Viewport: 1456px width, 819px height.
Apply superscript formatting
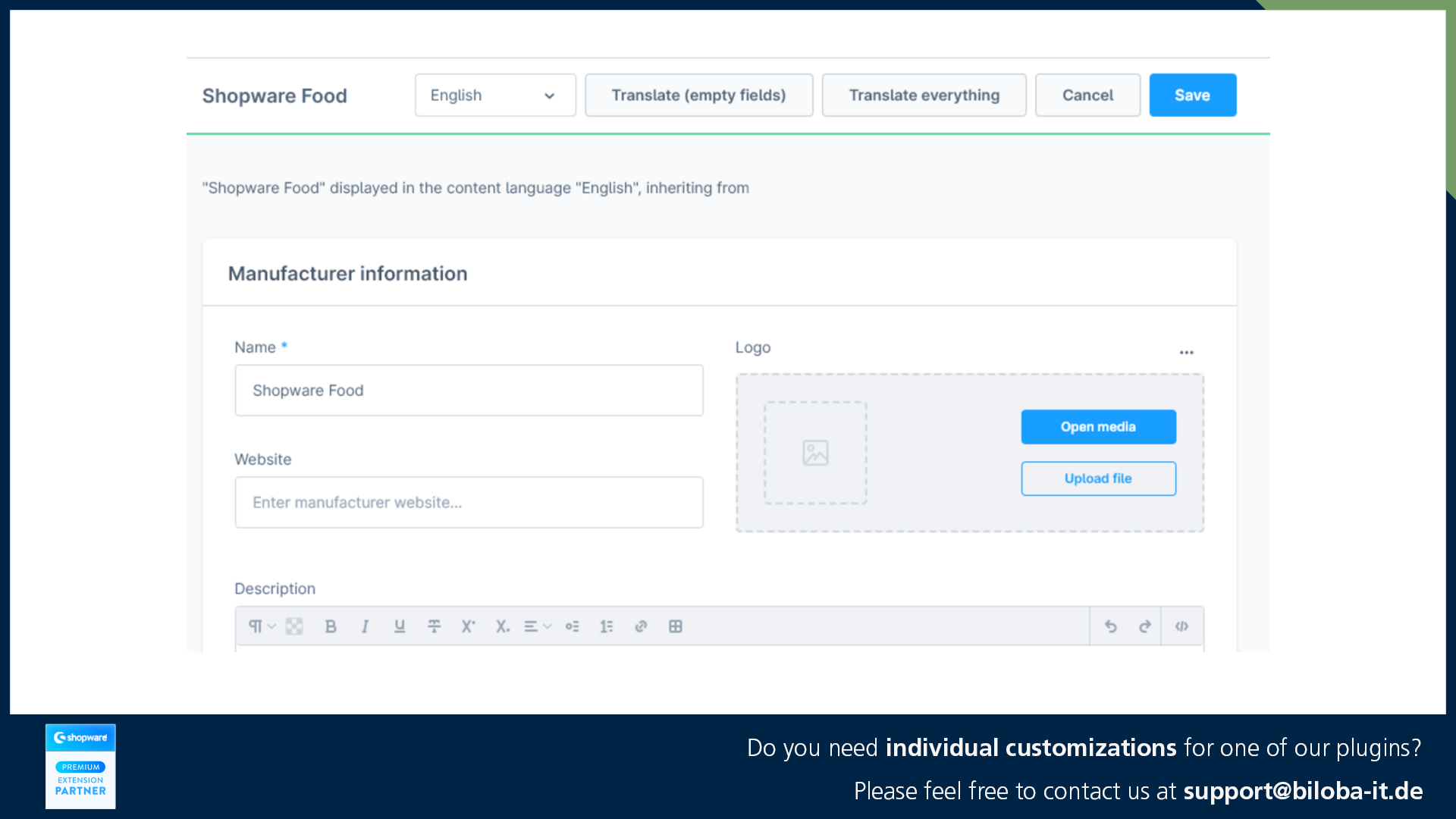click(469, 626)
